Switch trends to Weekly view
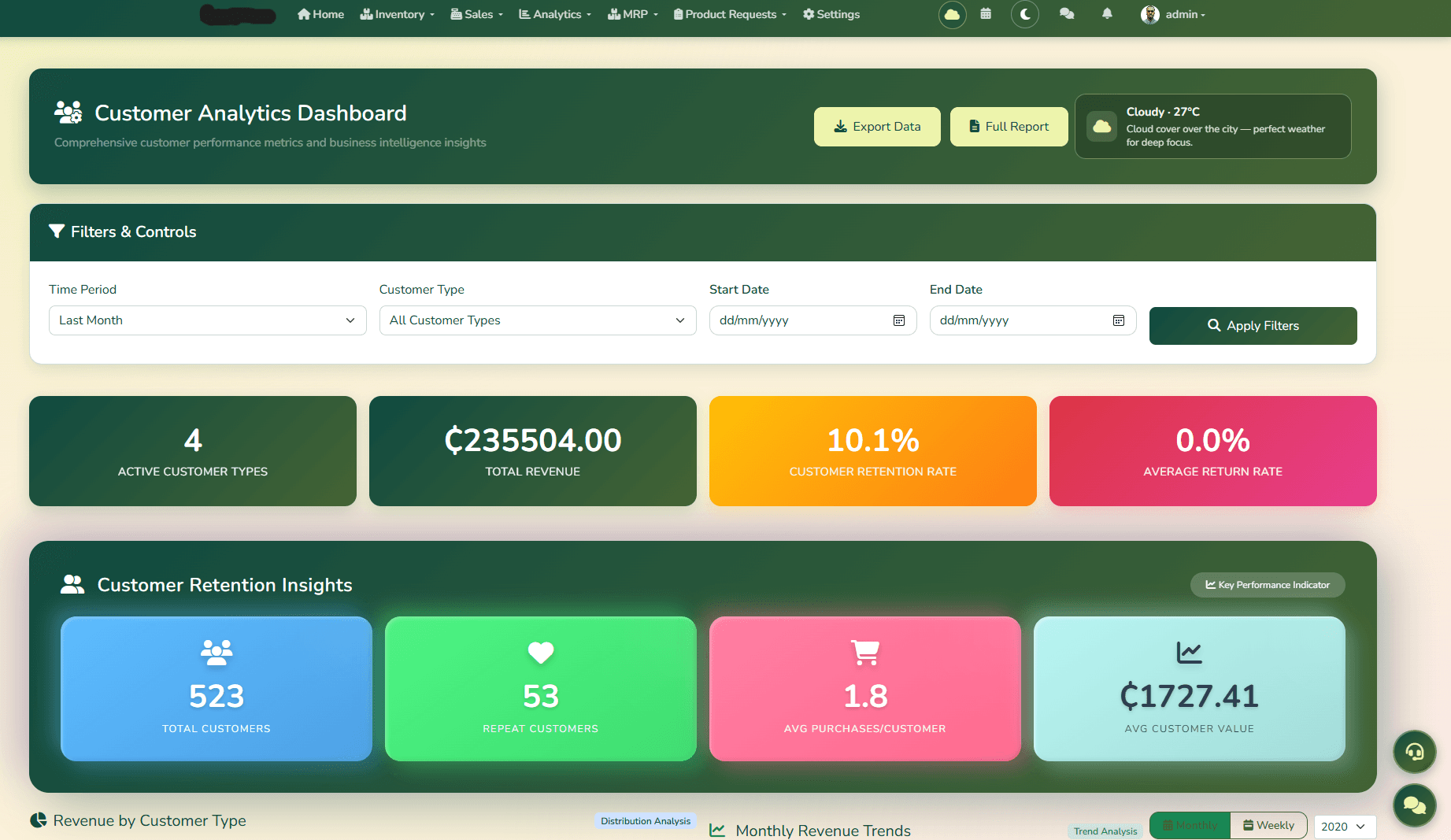This screenshot has height=840, width=1451. 1268,825
